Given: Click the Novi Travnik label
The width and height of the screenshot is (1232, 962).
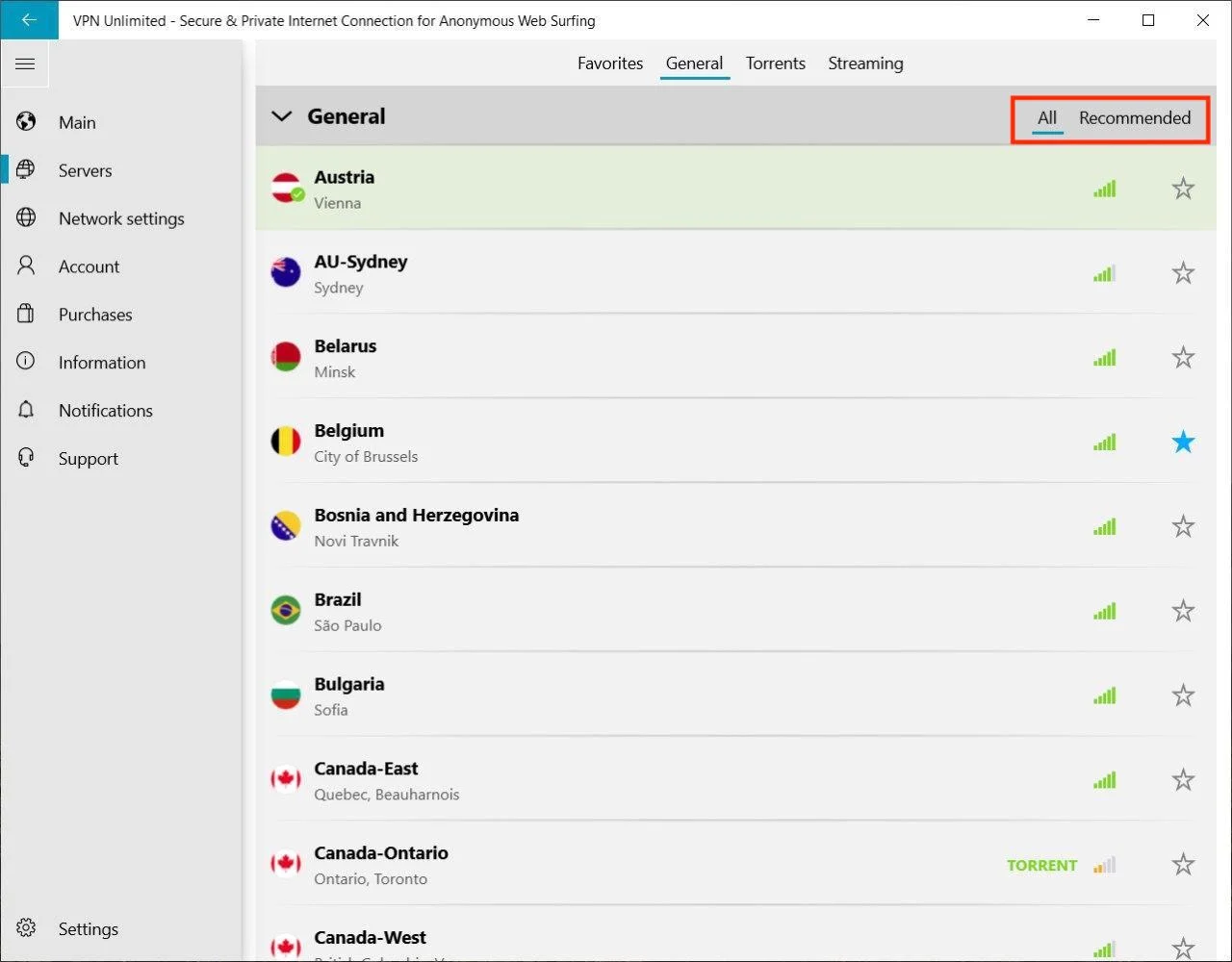Looking at the screenshot, I should pos(356,541).
